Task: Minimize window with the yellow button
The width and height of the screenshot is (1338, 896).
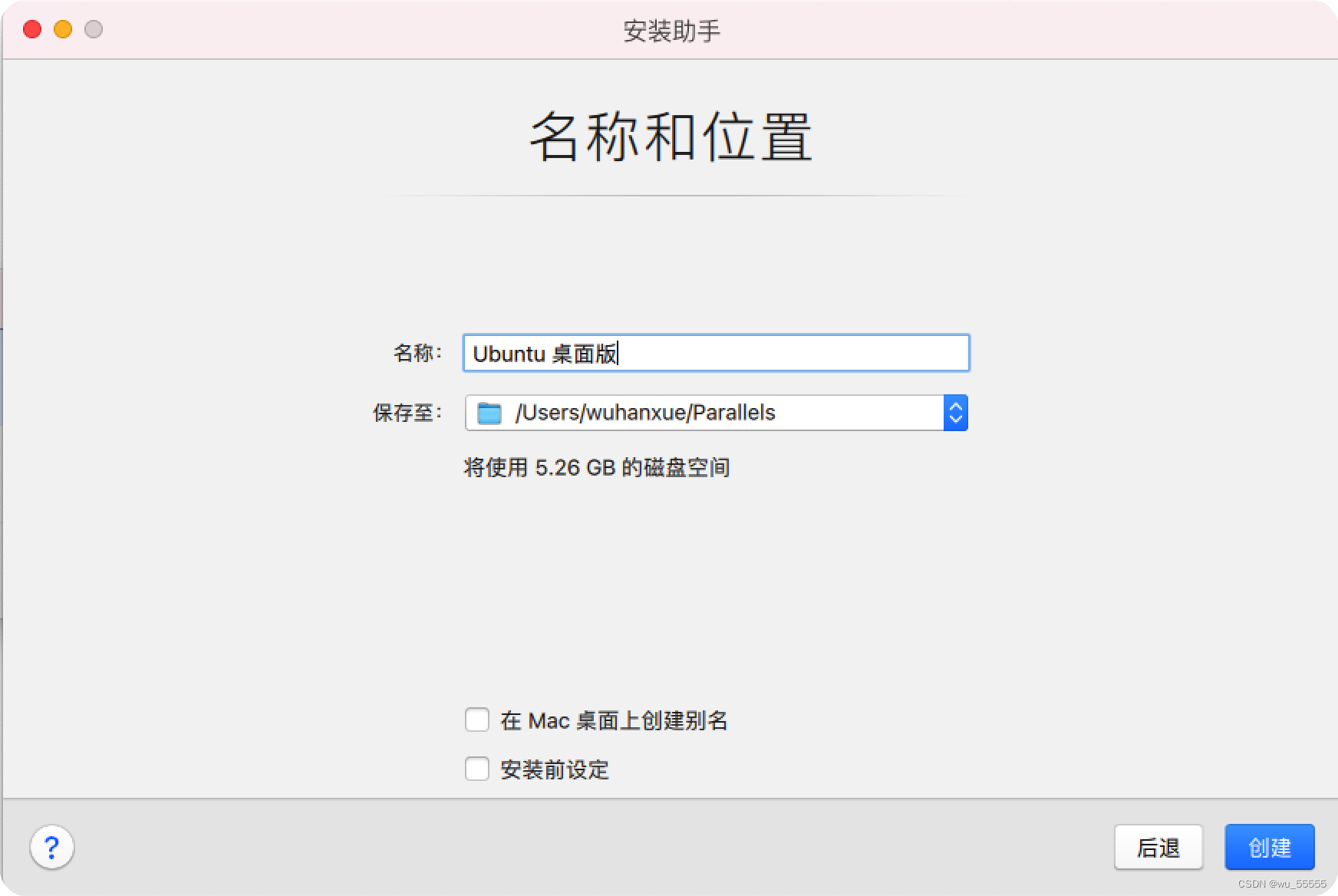Action: (63, 29)
